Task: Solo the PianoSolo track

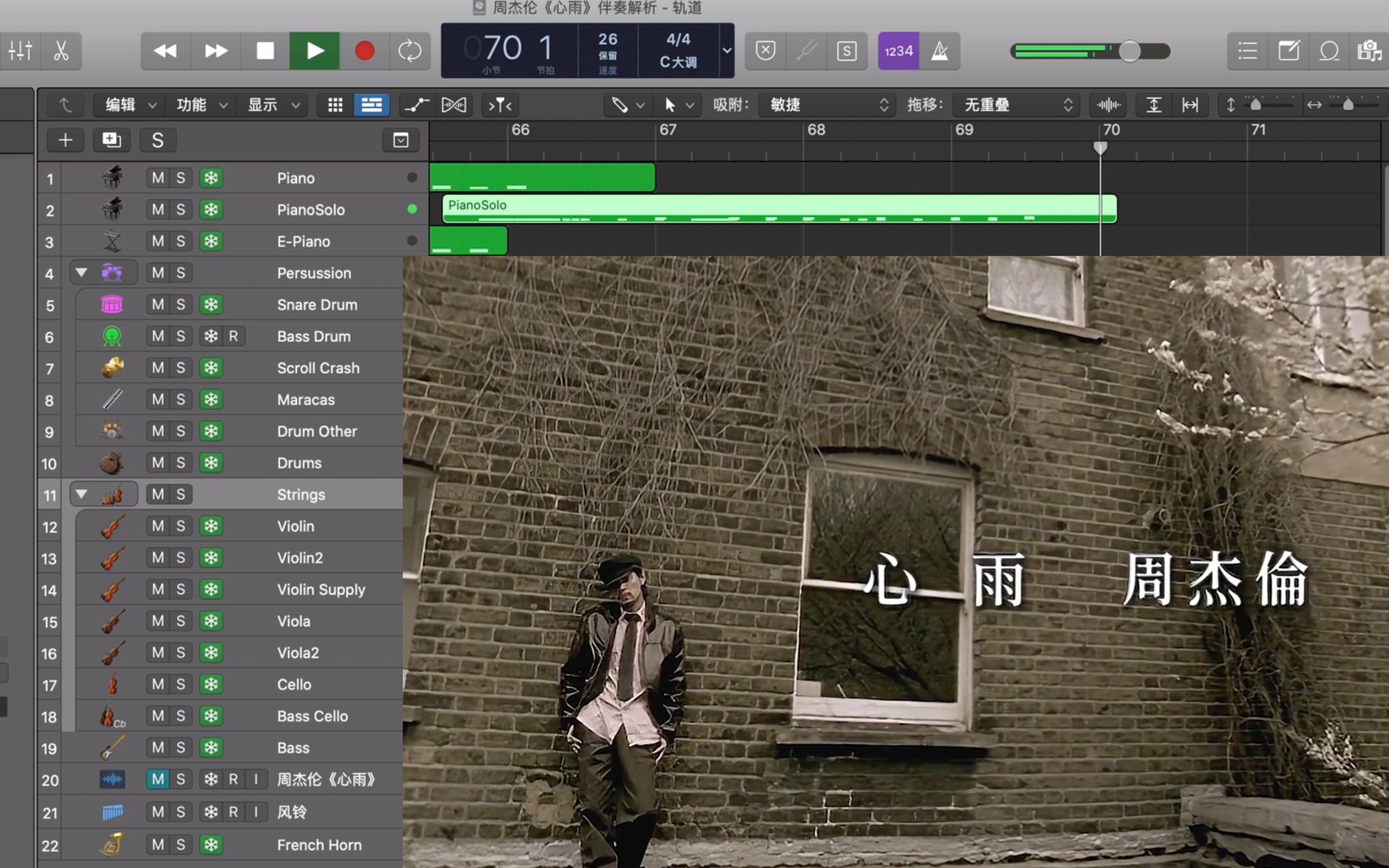Action: (x=181, y=209)
